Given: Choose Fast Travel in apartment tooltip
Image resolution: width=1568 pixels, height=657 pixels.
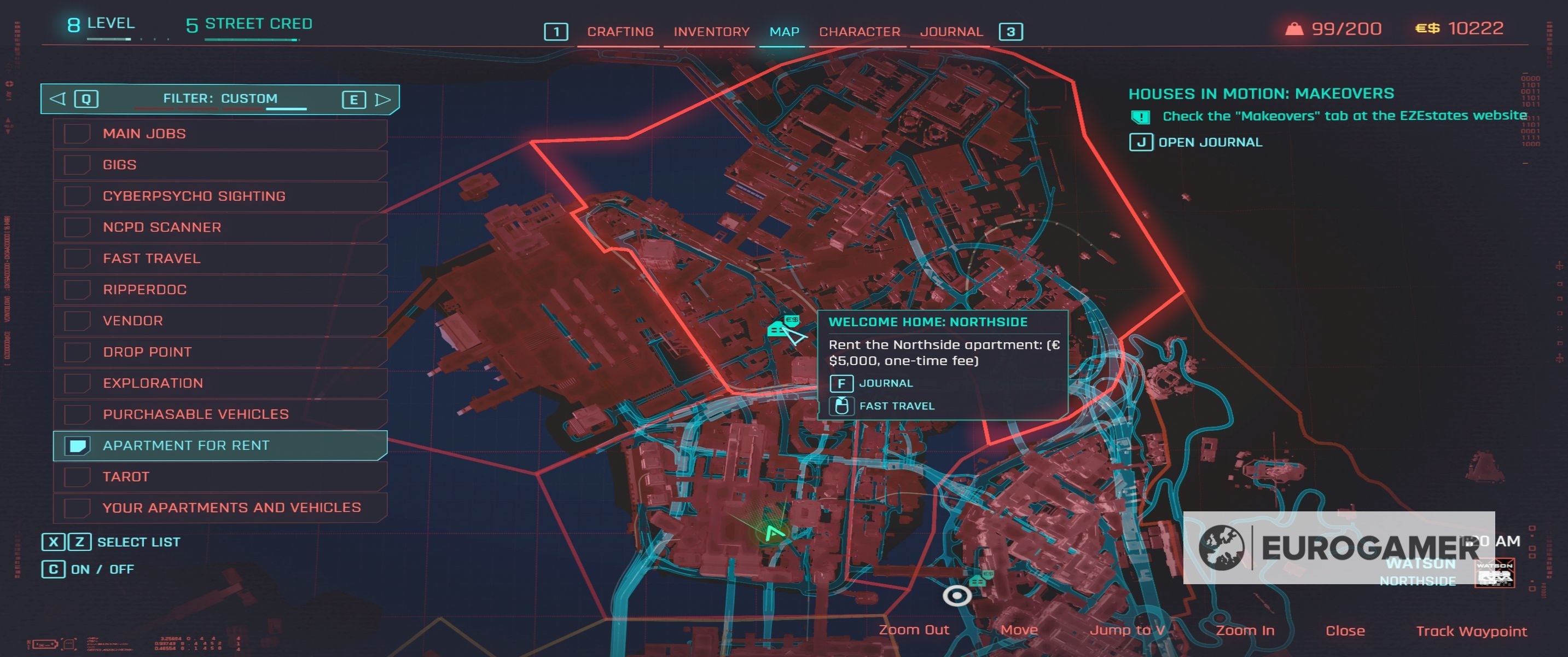Looking at the screenshot, I should 896,406.
